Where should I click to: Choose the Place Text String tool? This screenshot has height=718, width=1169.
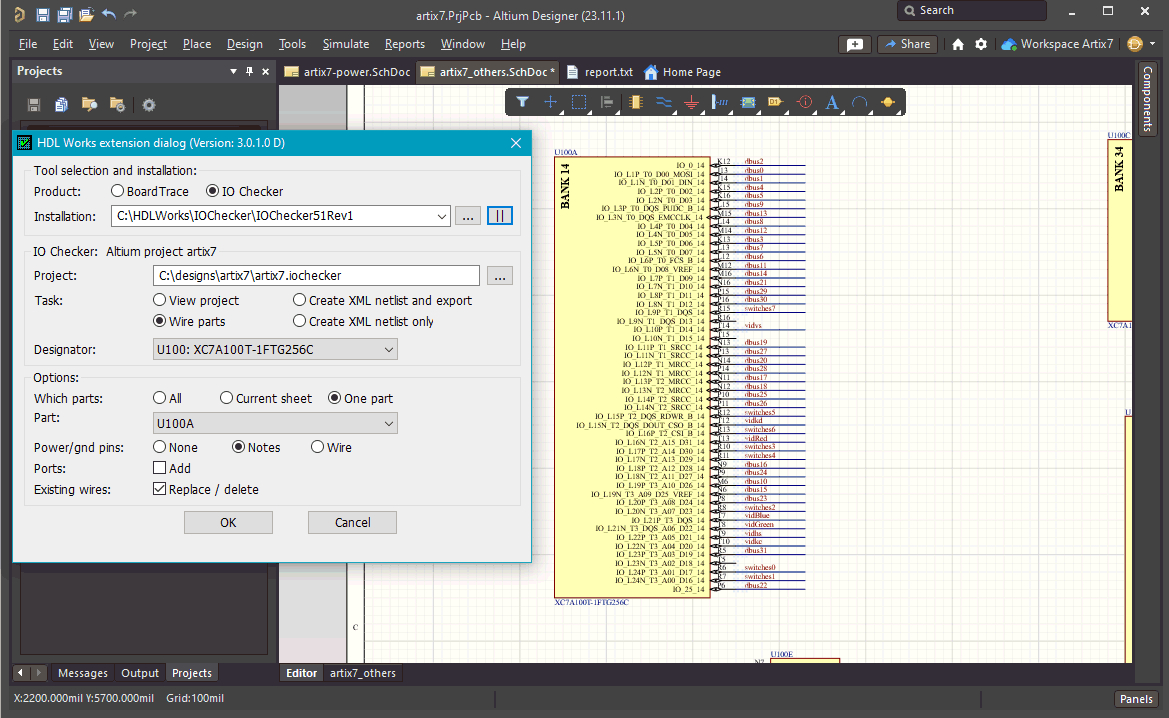tap(832, 102)
